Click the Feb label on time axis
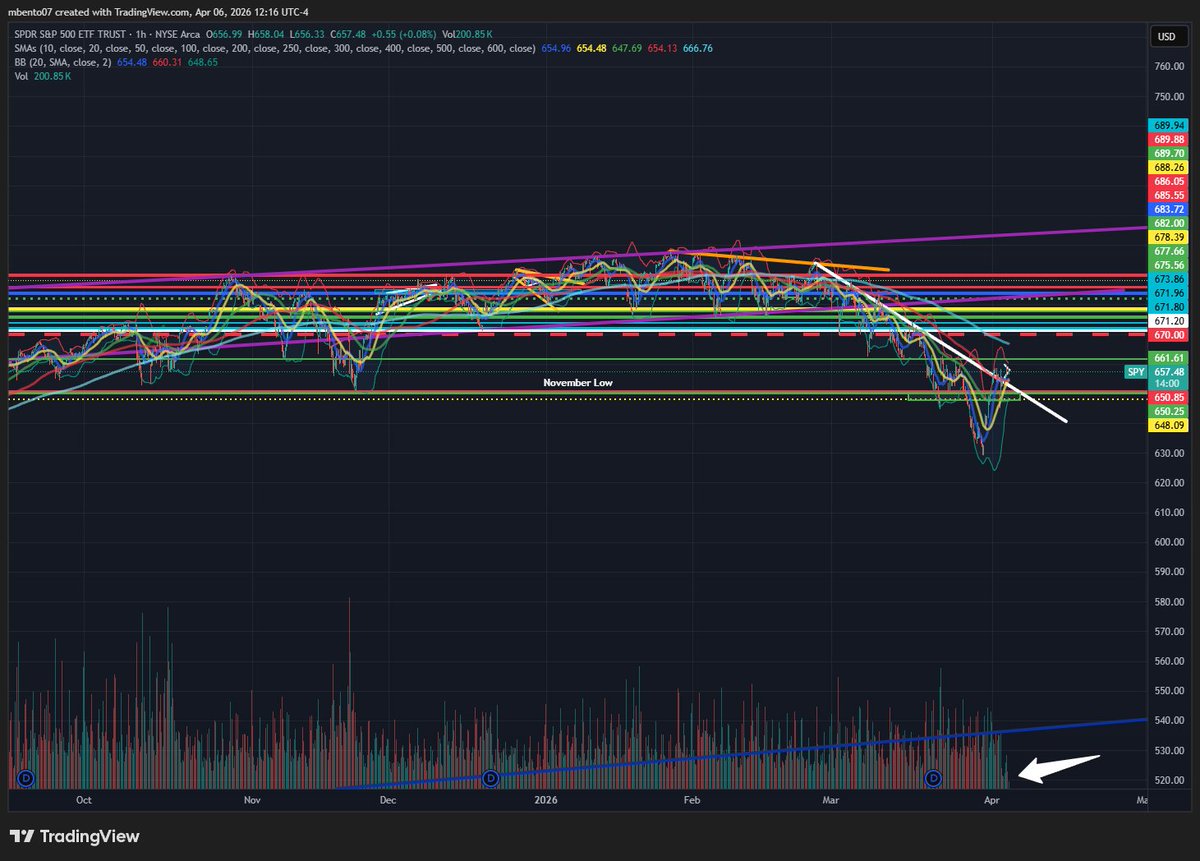 pos(692,800)
